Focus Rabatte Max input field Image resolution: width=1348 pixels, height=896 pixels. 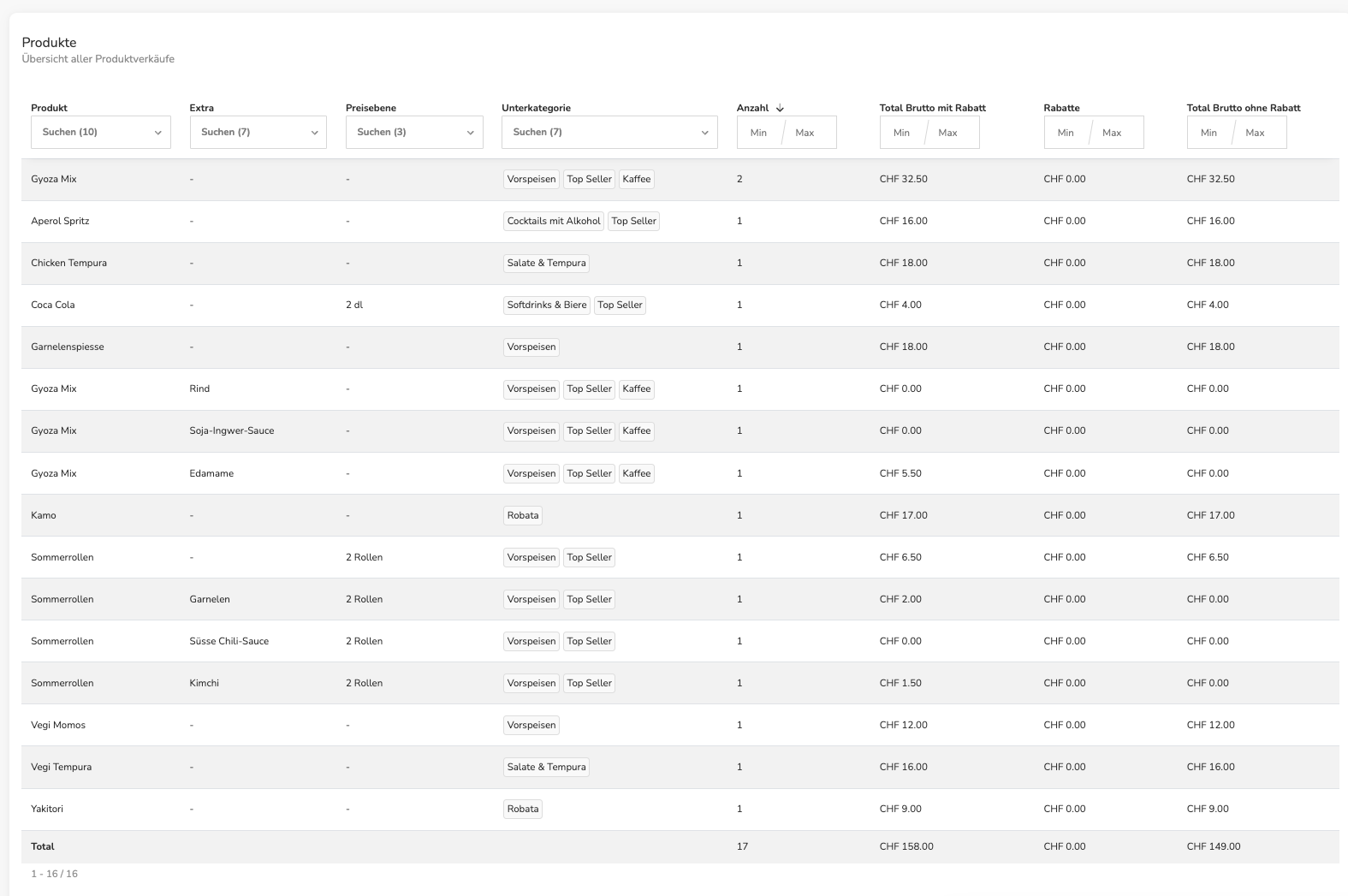[1116, 133]
